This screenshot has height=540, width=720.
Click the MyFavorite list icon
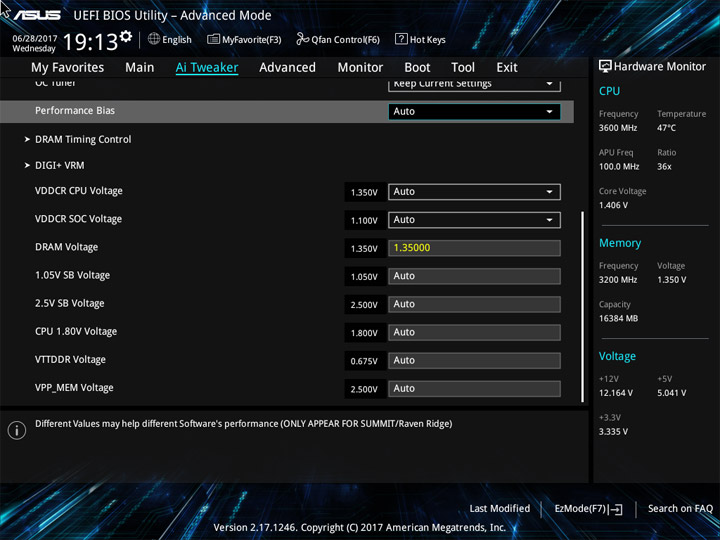click(x=213, y=39)
